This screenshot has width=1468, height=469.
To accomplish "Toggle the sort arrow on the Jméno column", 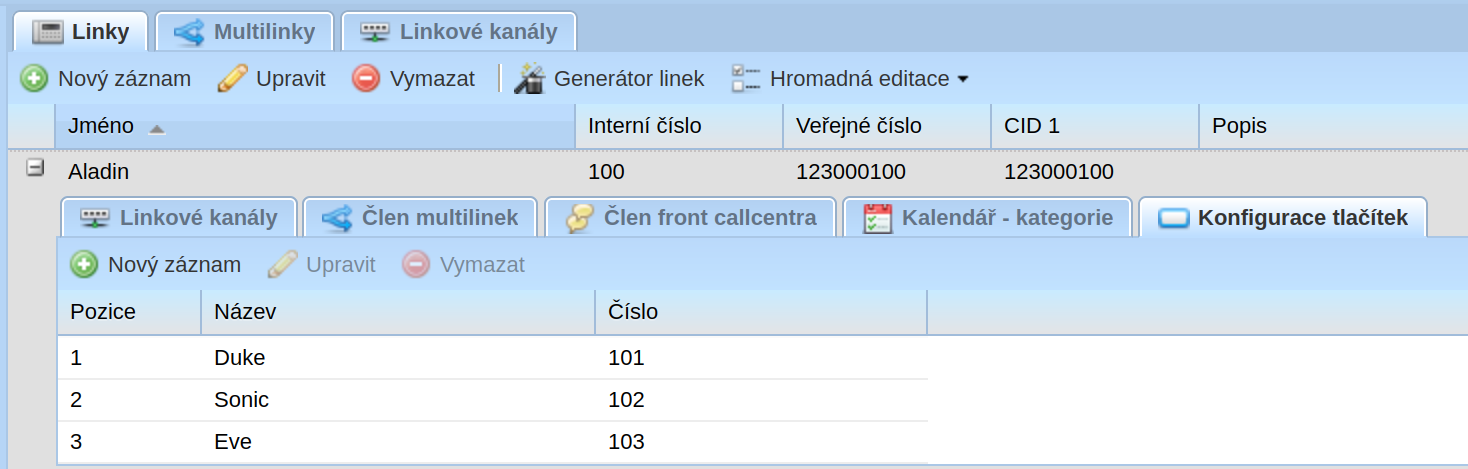I will (x=157, y=129).
